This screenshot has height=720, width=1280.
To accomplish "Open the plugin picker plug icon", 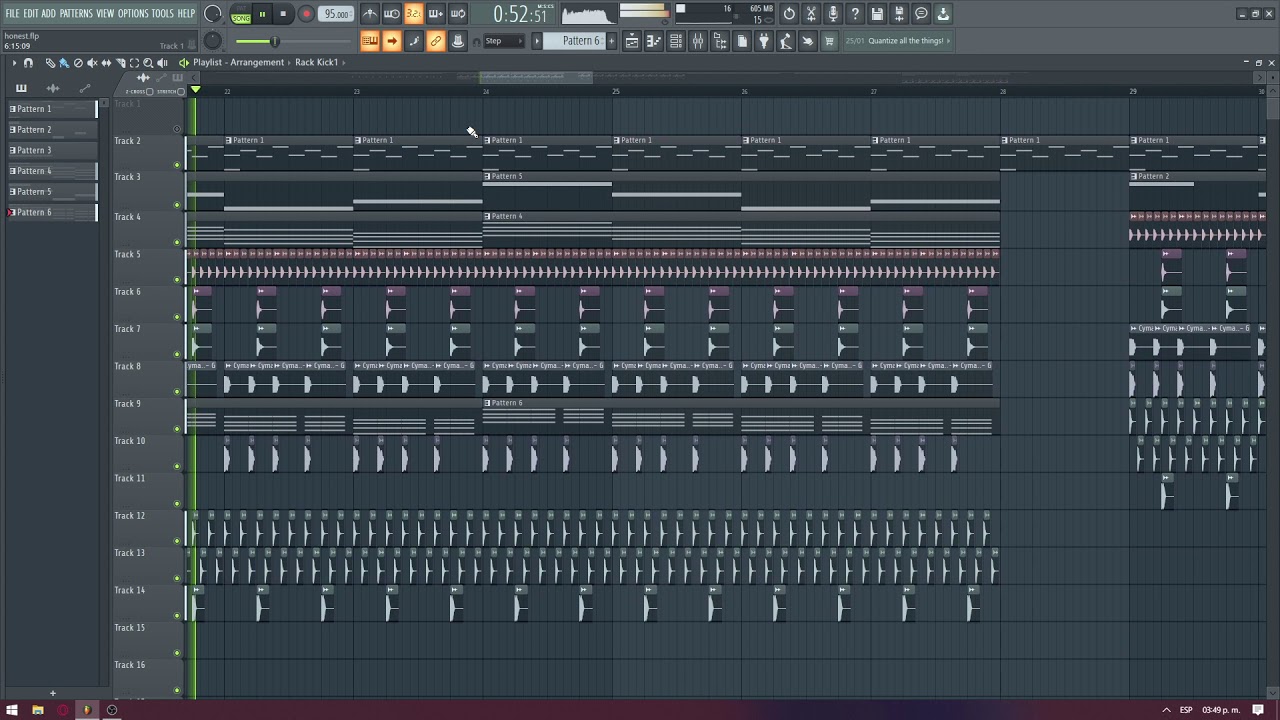I will pos(764,41).
